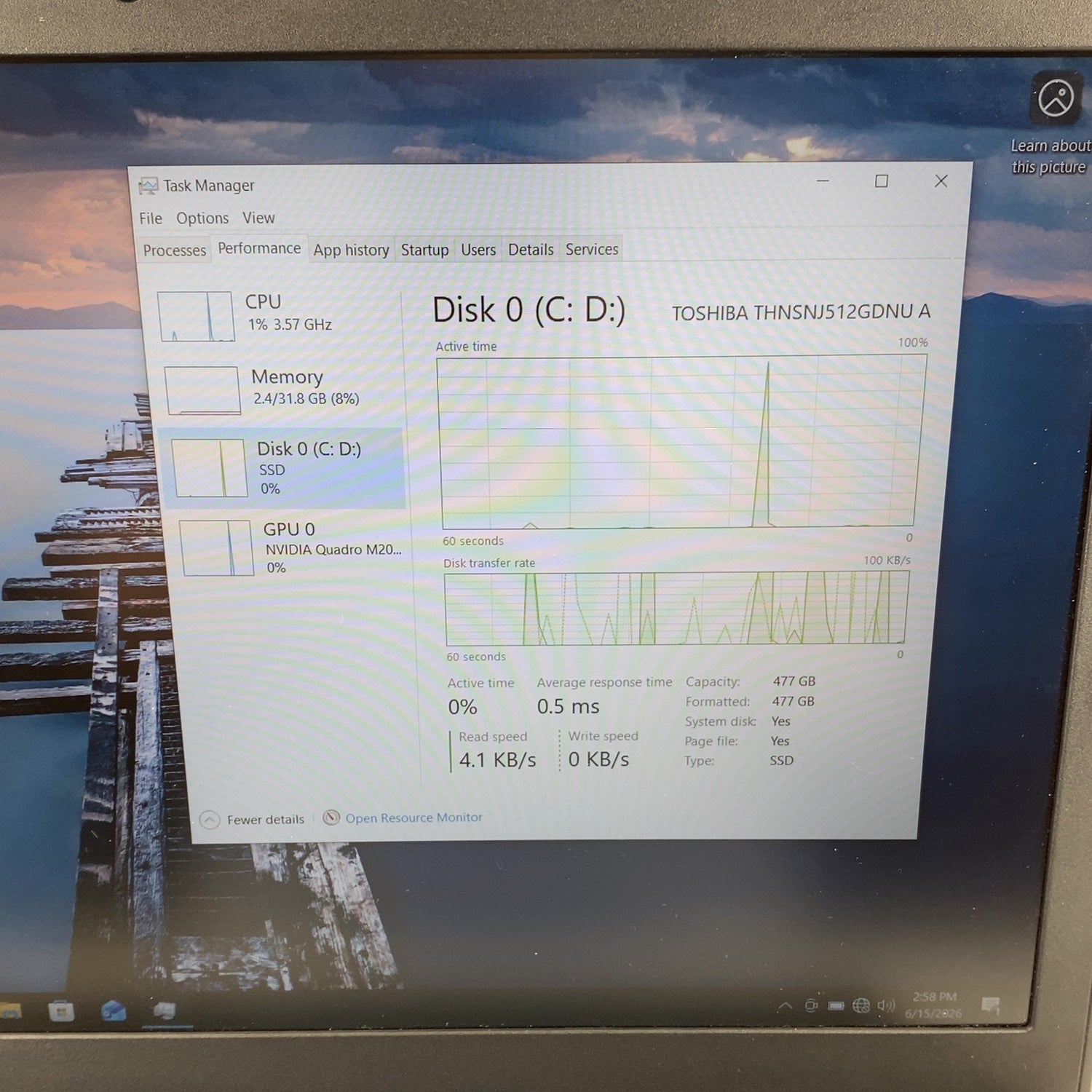Screen dimensions: 1092x1092
Task: Click the volume speaker tray icon
Action: point(886,1006)
